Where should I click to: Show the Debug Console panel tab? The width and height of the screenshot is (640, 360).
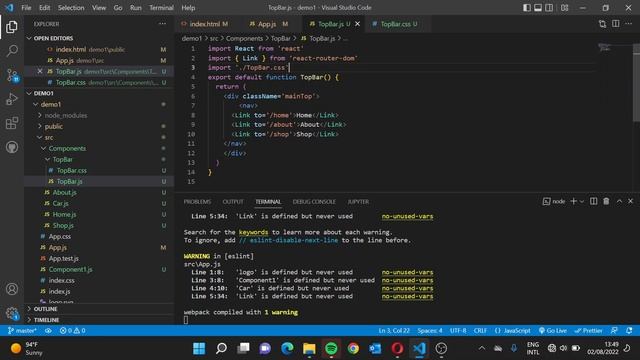314,202
